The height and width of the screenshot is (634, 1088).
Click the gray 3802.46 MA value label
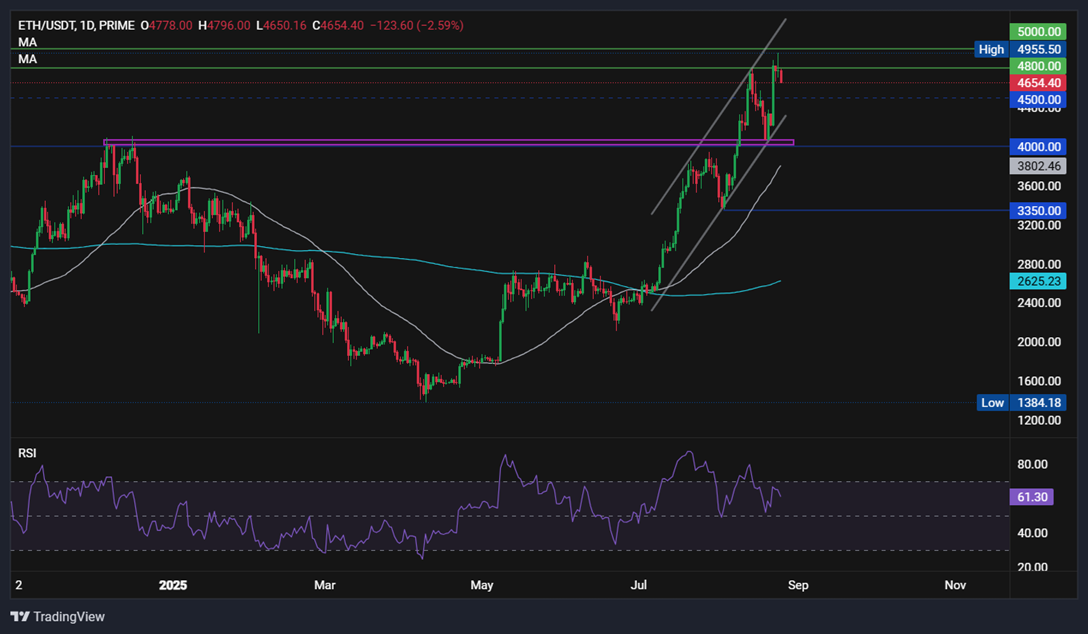[x=1038, y=166]
